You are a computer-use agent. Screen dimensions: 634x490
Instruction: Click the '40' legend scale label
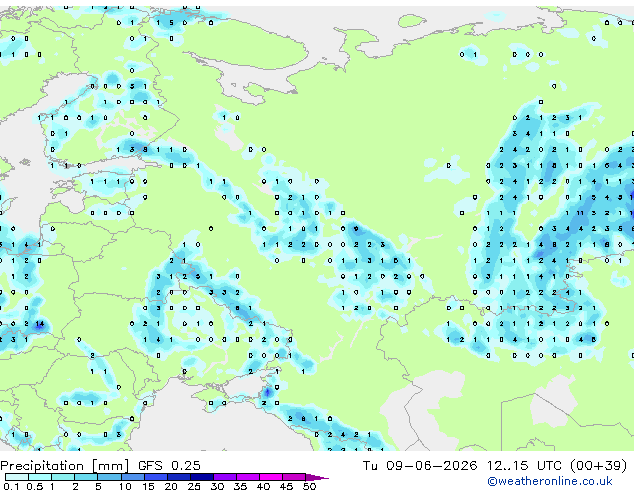pos(263,486)
